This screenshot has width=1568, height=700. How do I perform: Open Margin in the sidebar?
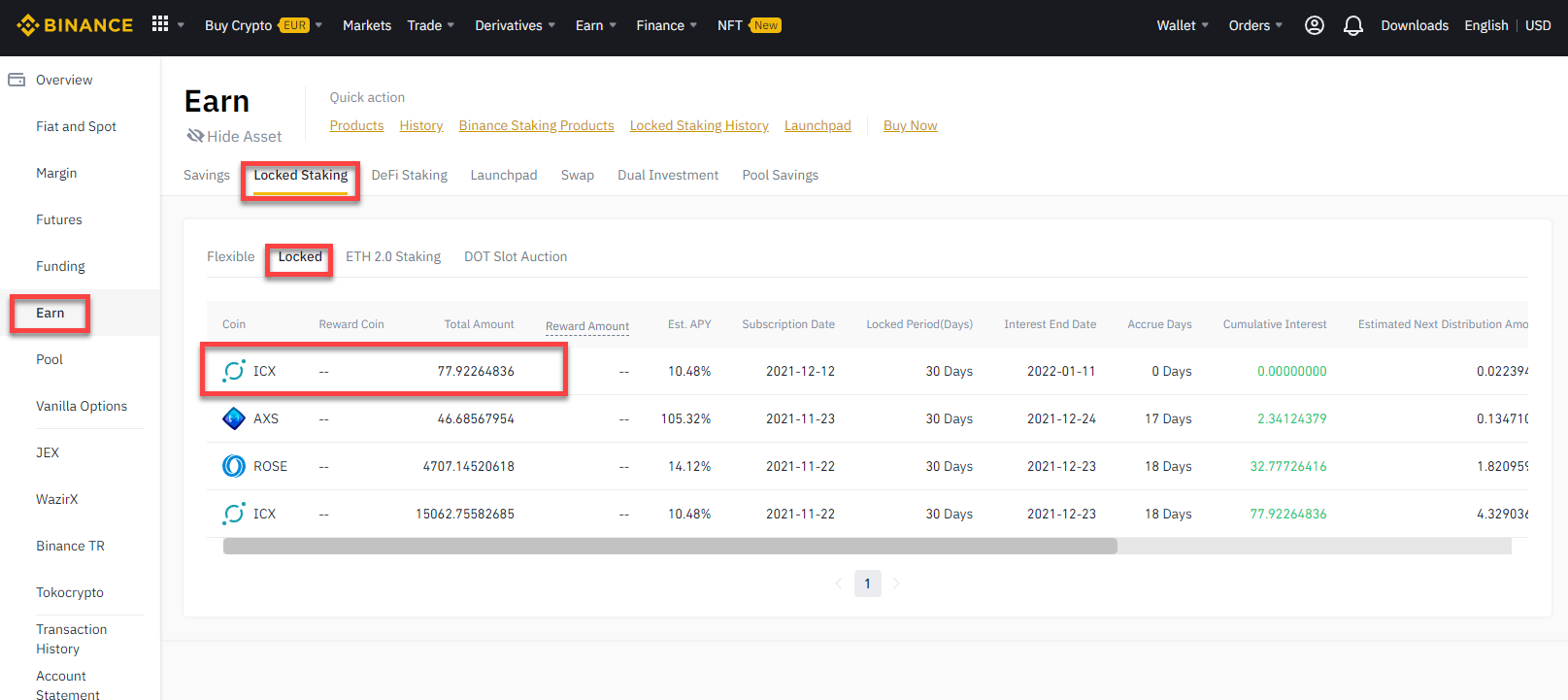point(56,173)
